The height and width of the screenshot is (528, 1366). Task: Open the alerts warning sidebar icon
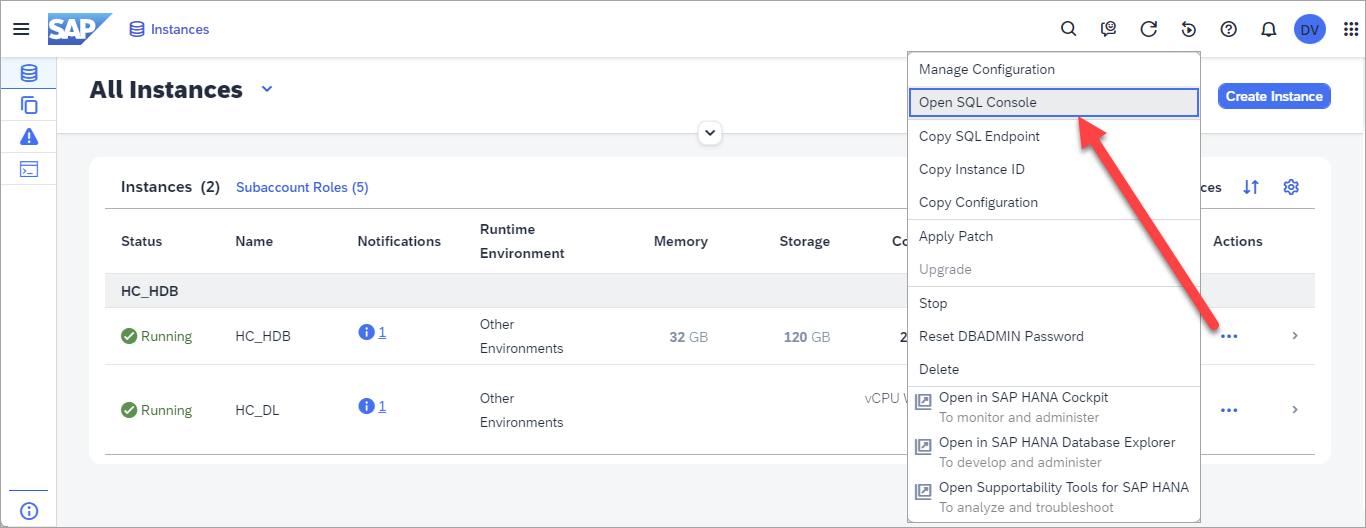coord(29,137)
